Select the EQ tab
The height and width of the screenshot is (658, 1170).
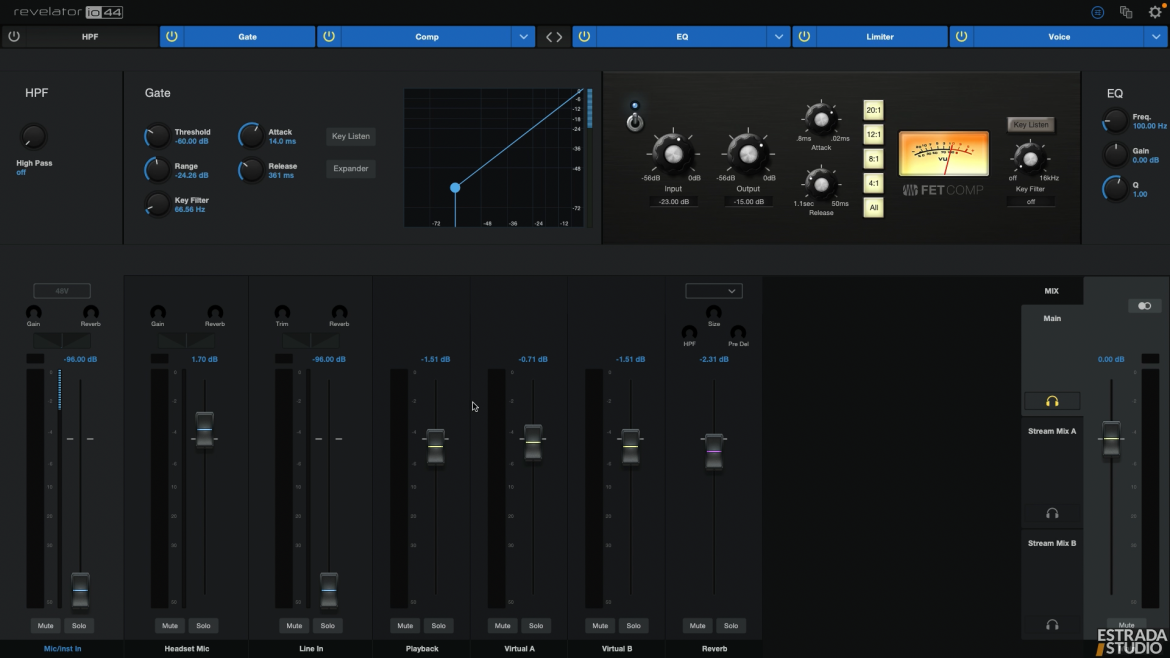pos(682,37)
